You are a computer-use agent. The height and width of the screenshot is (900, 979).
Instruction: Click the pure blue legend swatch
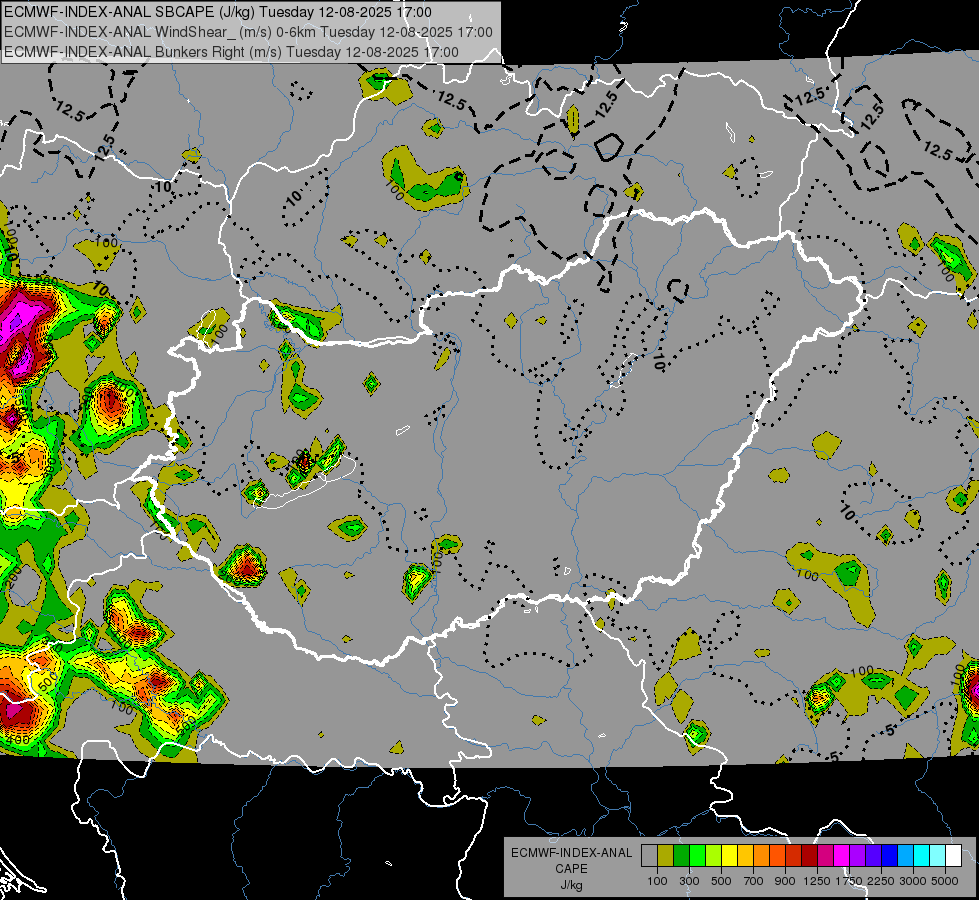[x=890, y=855]
